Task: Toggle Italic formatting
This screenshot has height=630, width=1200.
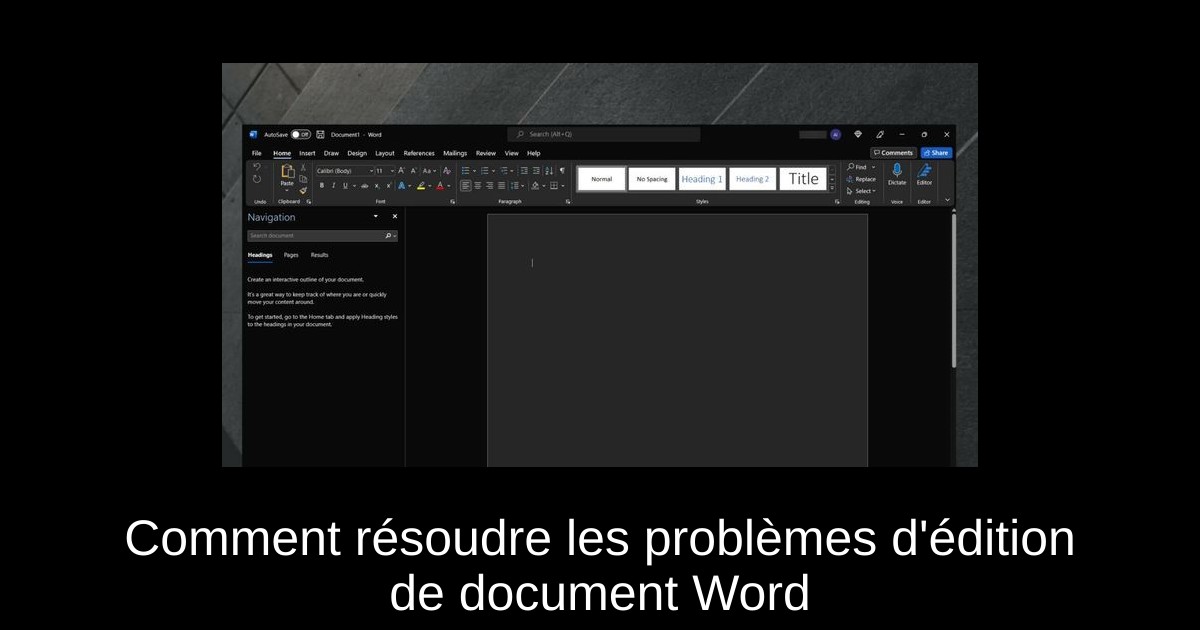Action: 333,186
